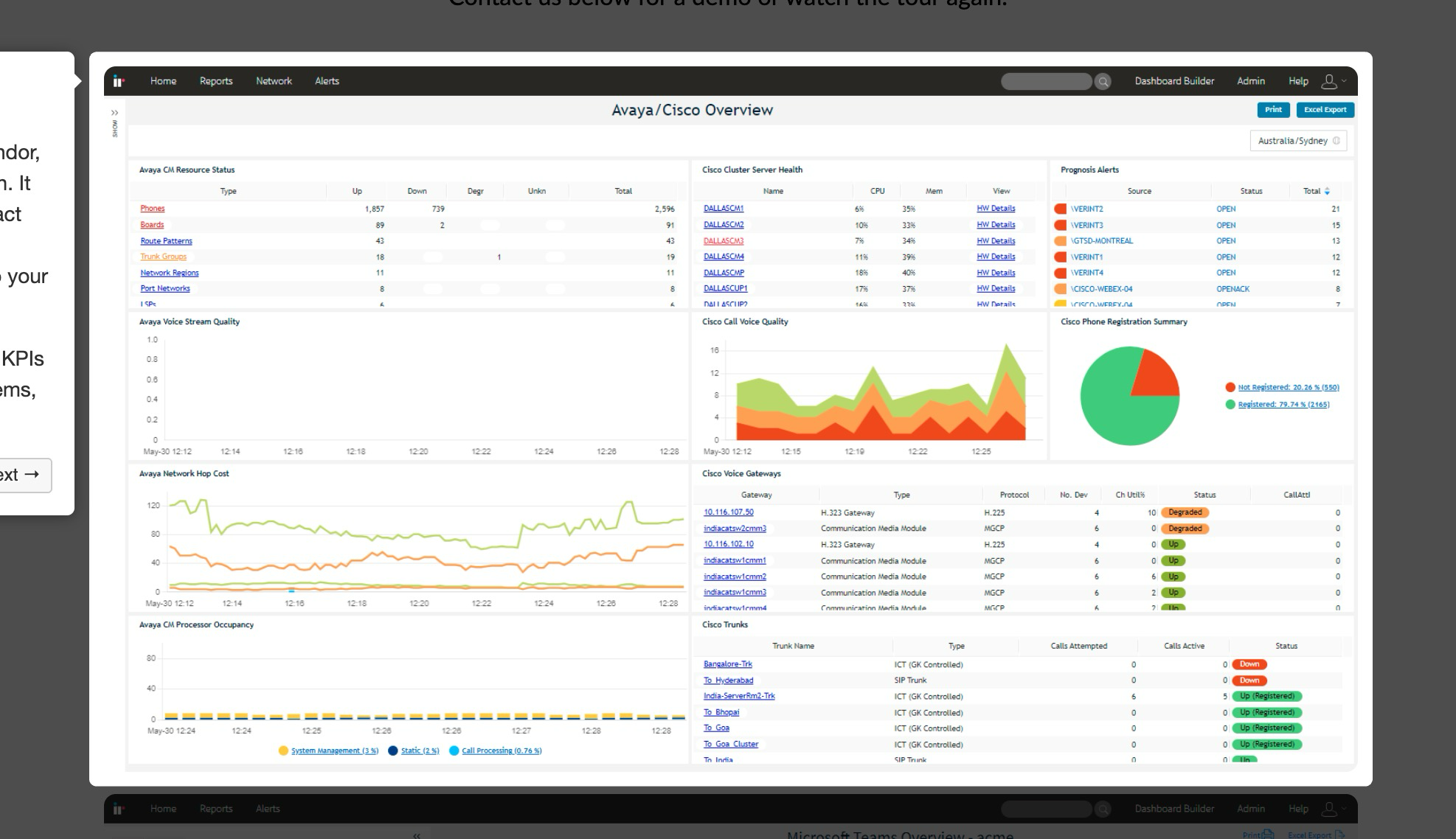The width and height of the screenshot is (1456, 839).
Task: Open the Network menu
Action: tap(274, 81)
